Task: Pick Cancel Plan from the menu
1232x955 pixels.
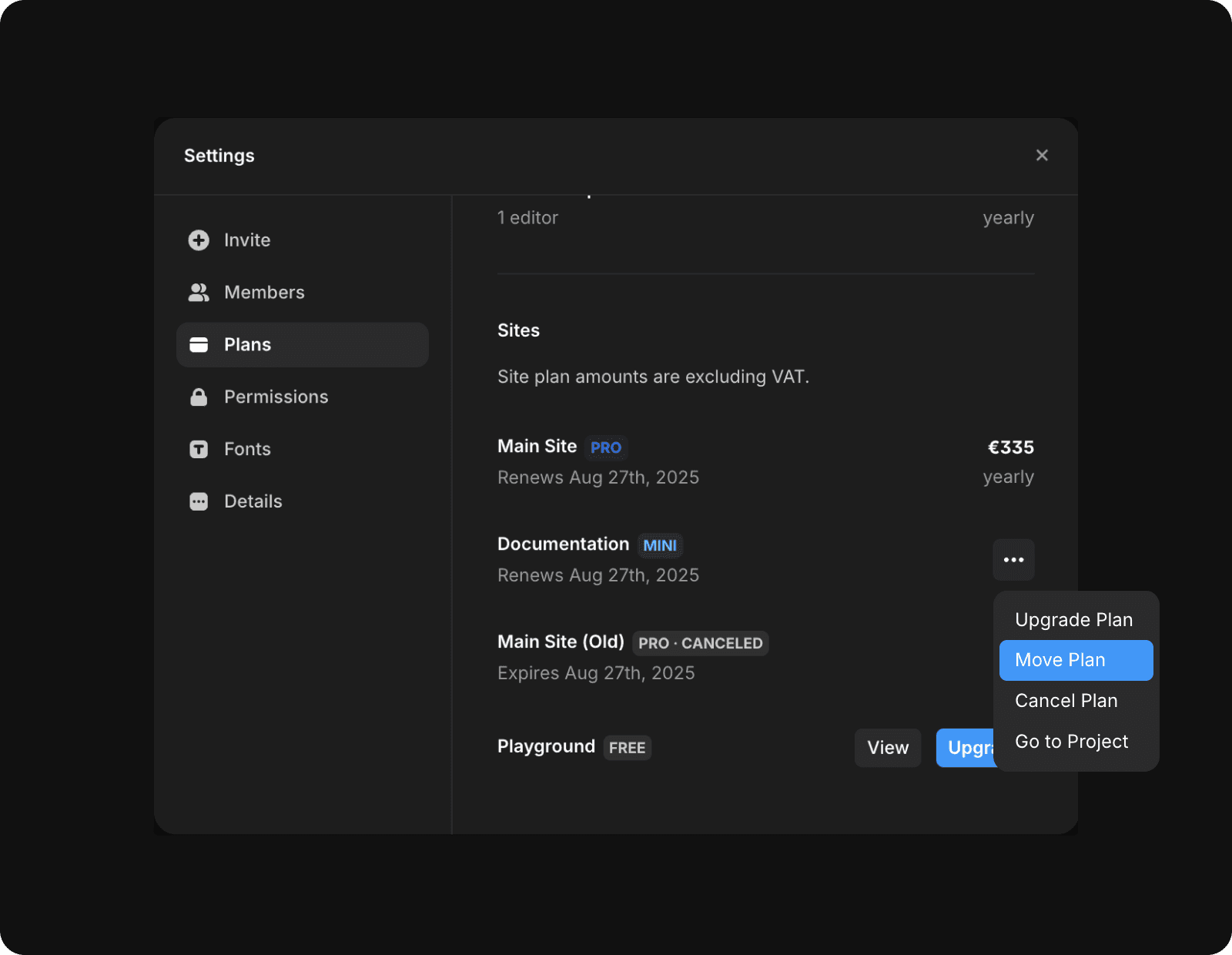Action: pyautogui.click(x=1066, y=701)
